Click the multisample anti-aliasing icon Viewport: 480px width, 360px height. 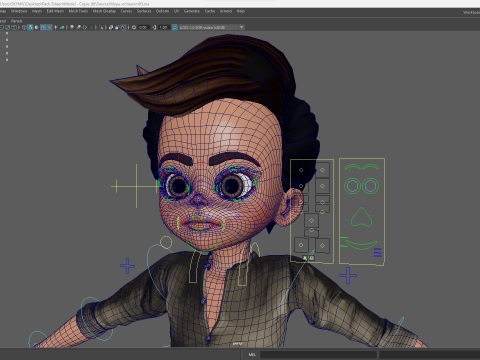coord(85,27)
